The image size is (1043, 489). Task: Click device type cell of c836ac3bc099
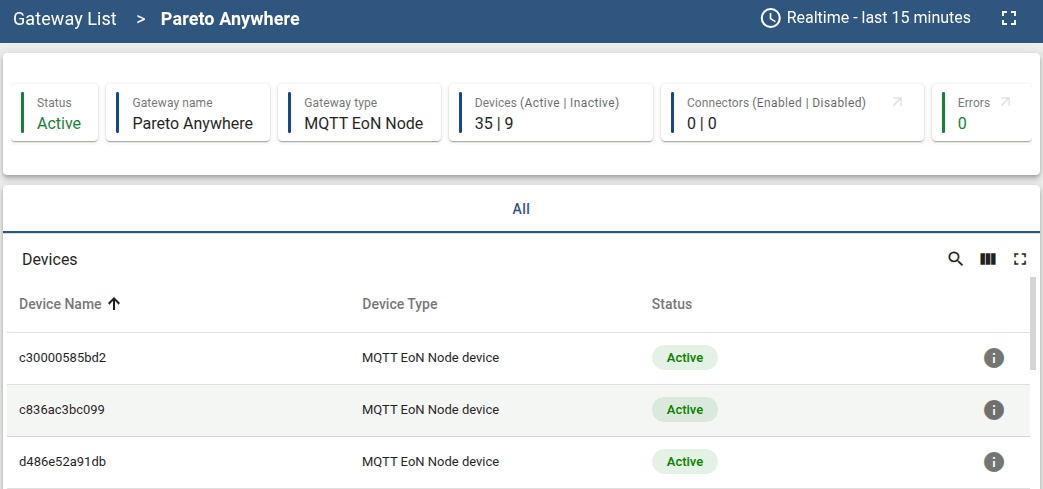(430, 410)
